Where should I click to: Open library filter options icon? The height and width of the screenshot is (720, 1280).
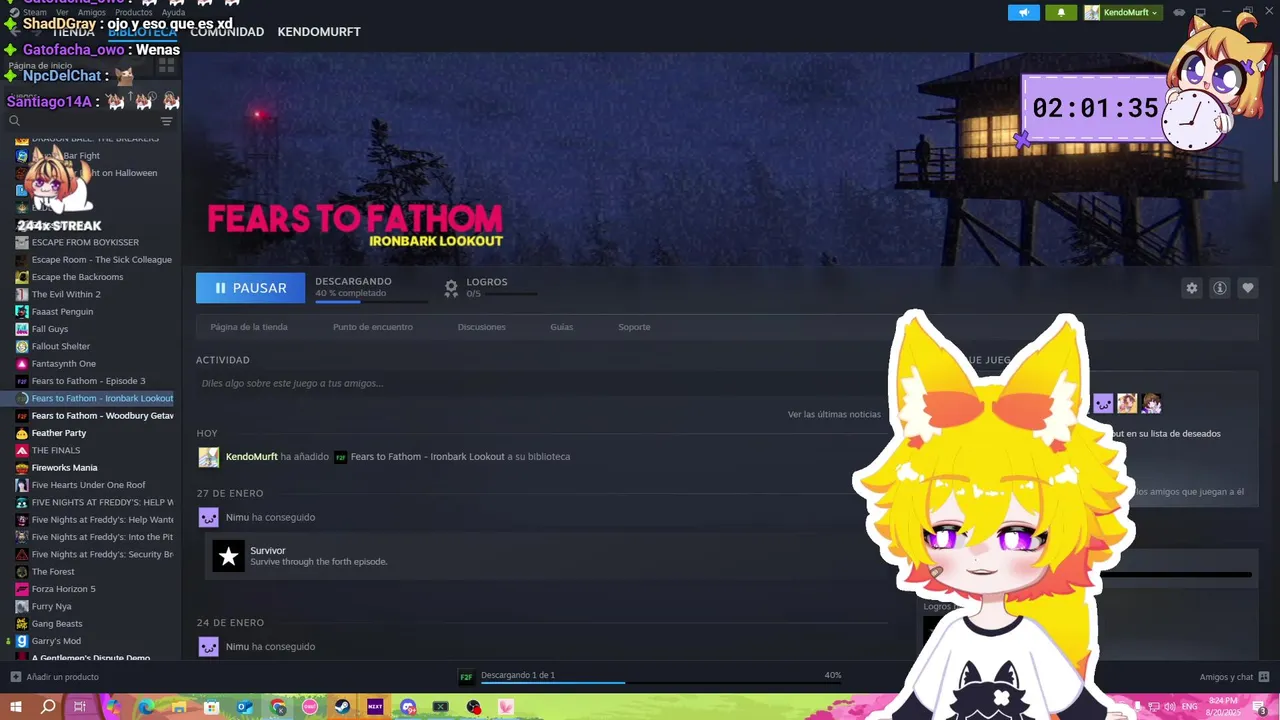pos(166,121)
